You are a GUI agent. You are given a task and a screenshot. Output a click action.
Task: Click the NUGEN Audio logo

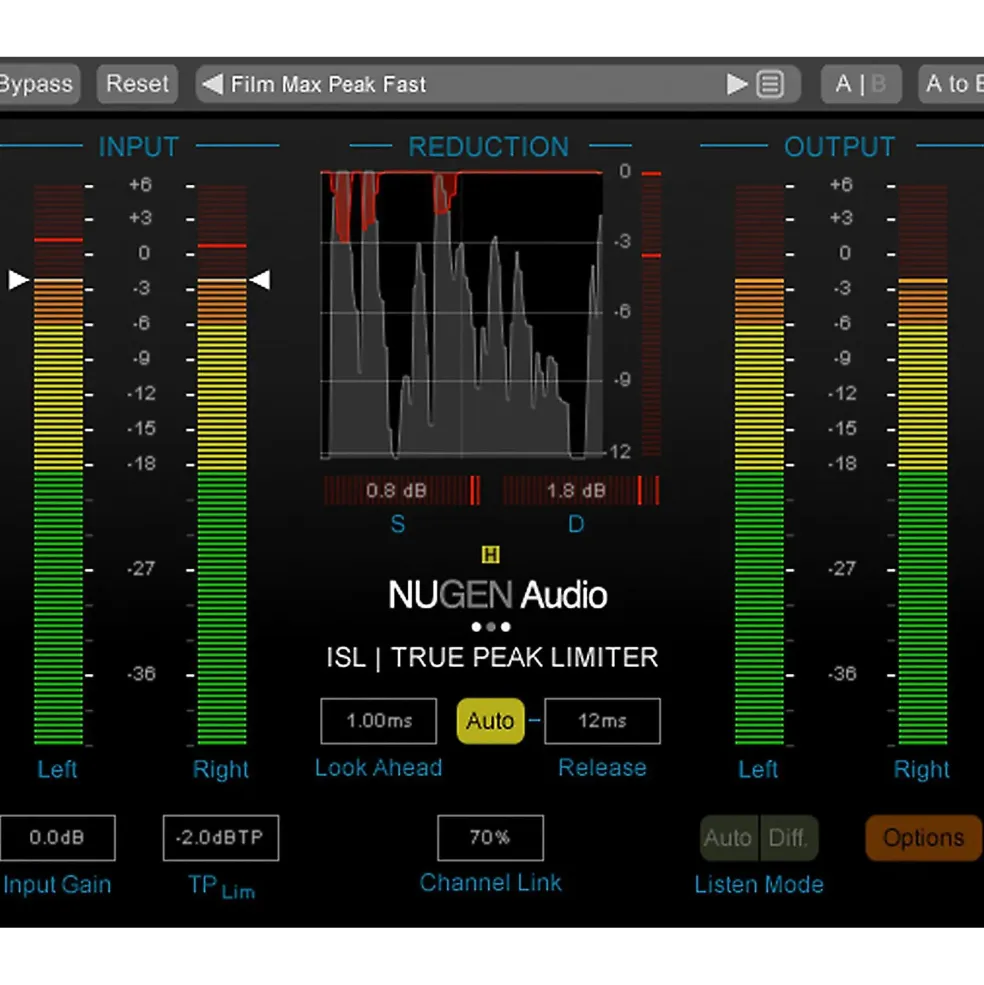click(x=498, y=594)
